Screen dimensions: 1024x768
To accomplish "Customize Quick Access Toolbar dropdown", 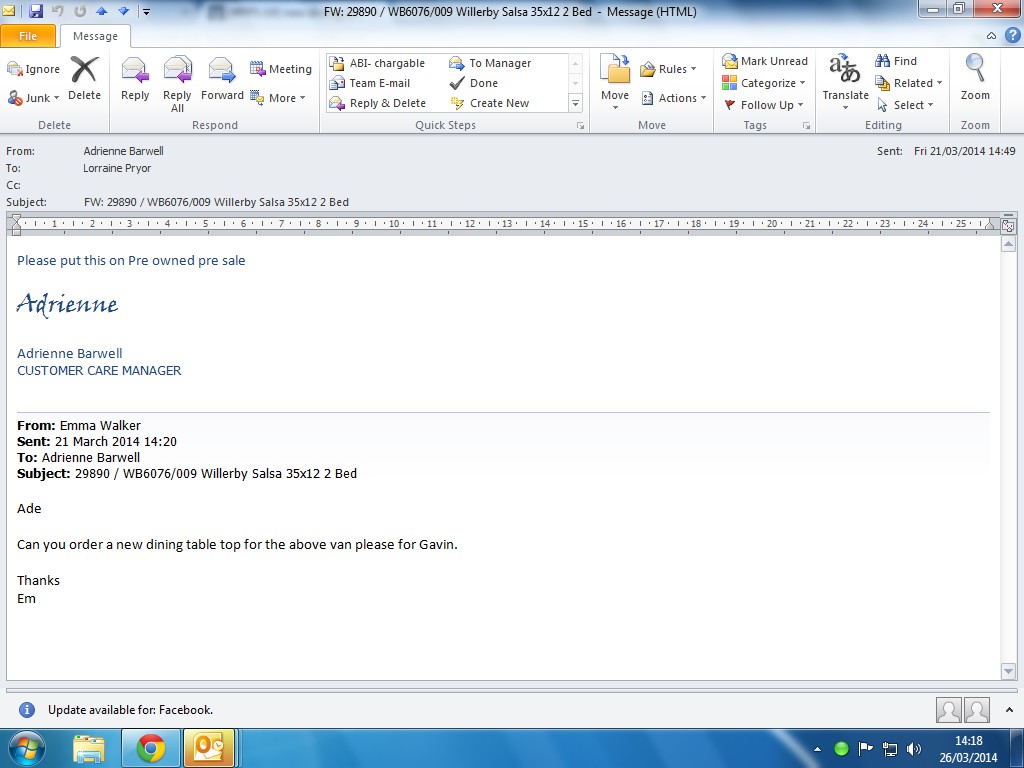I will [146, 12].
